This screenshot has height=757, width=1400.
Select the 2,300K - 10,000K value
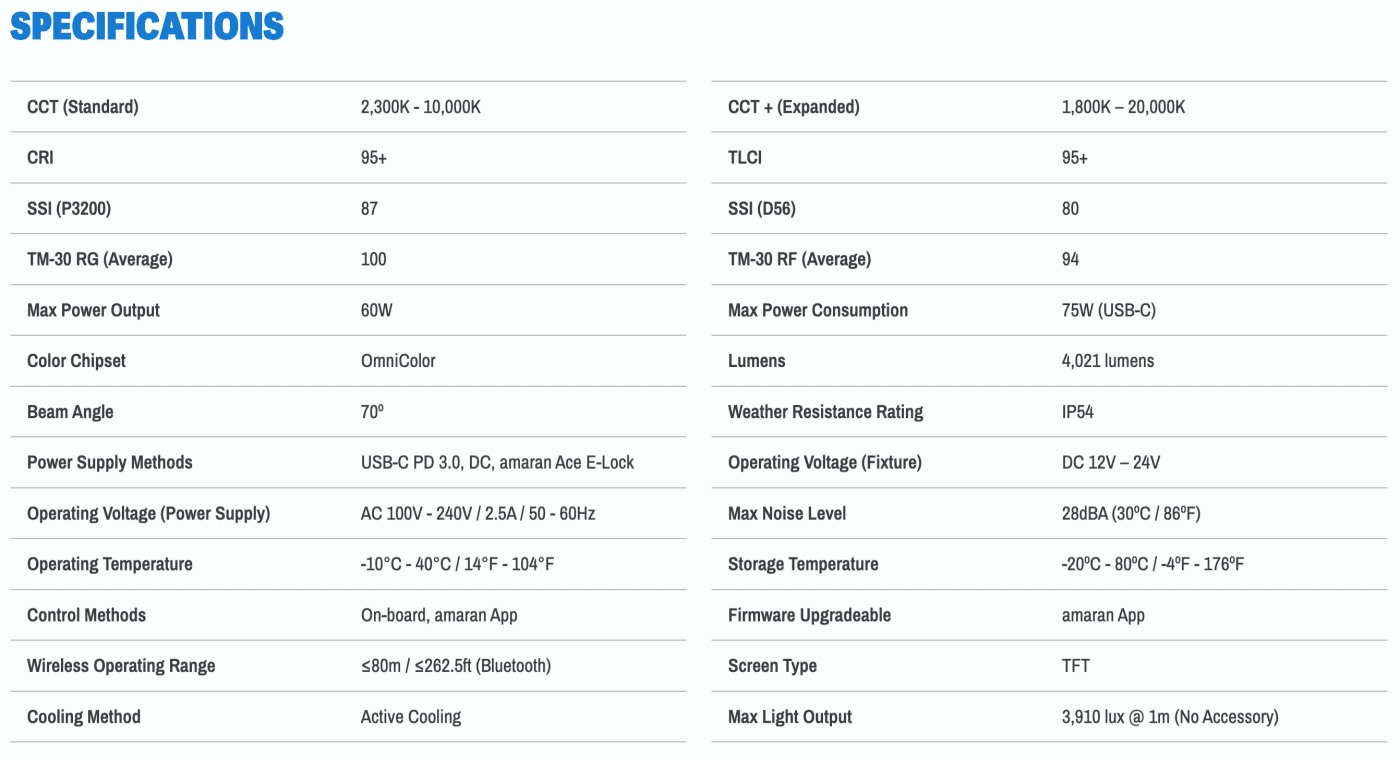coord(420,107)
